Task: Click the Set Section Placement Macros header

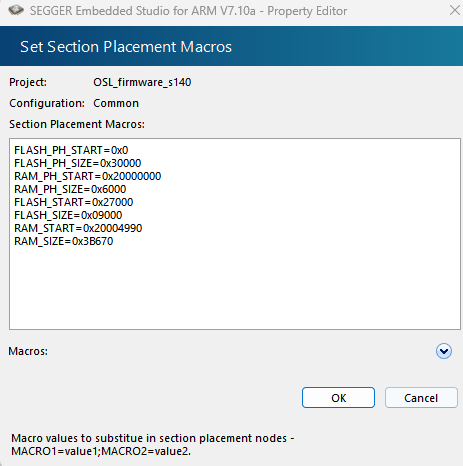Action: tap(126, 46)
